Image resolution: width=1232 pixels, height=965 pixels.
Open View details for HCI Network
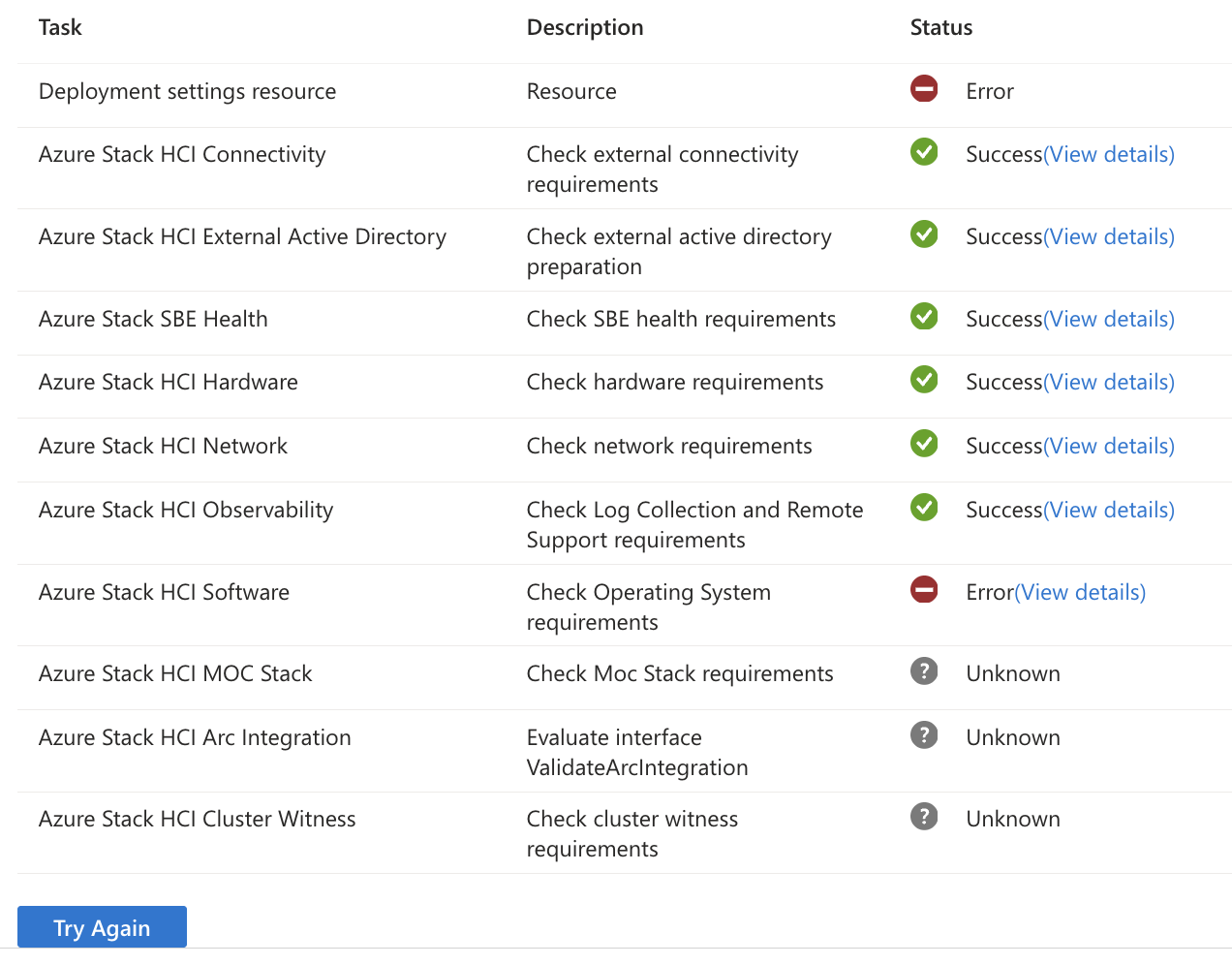(1109, 447)
